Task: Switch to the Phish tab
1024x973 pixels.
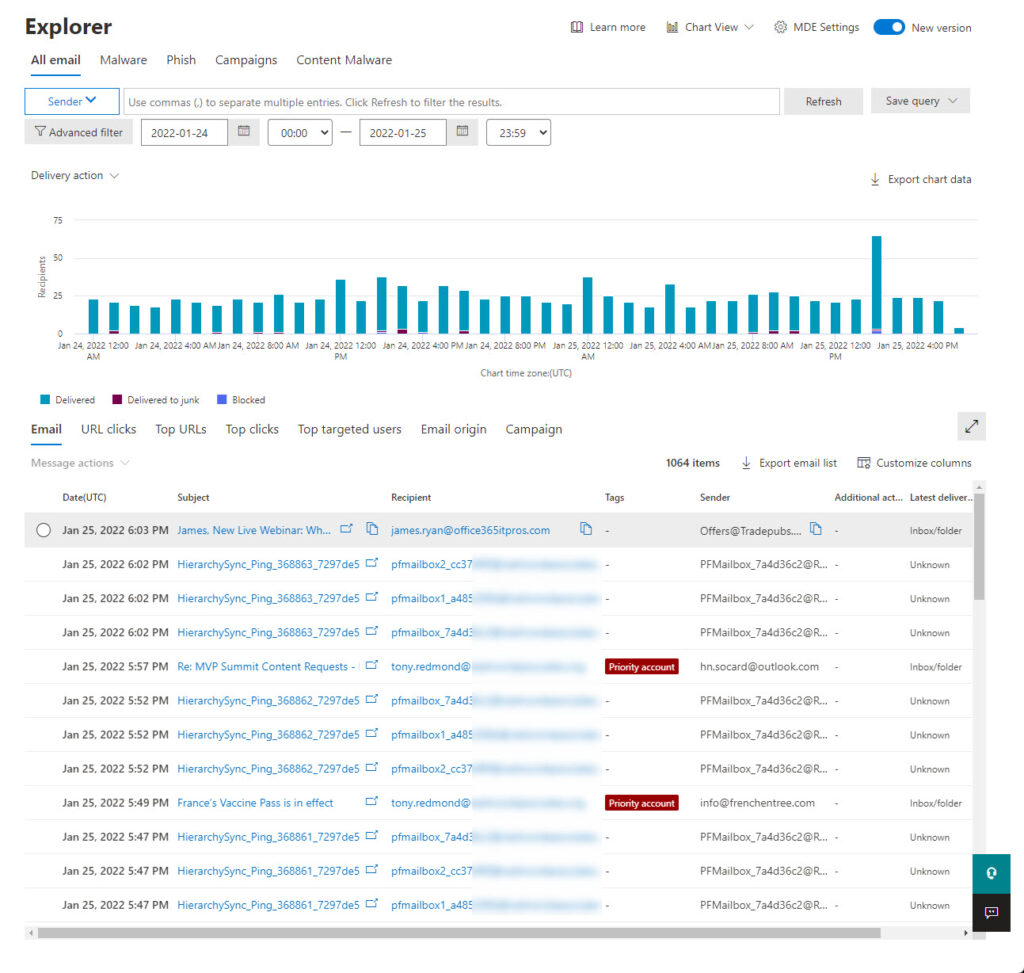Action: tap(181, 60)
